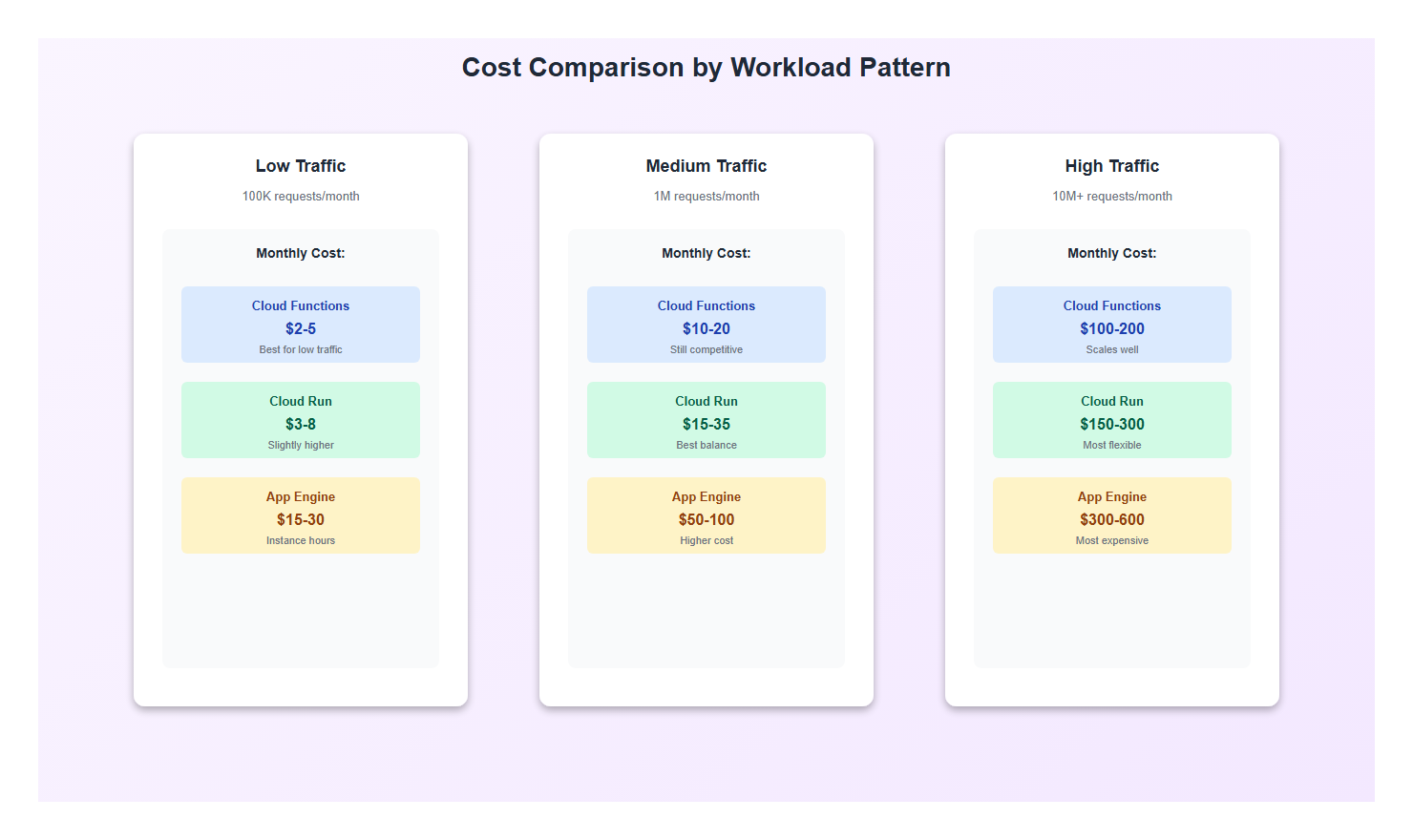This screenshot has width=1413, height=840.
Task: Click the Best for low traffic note
Action: coord(301,350)
